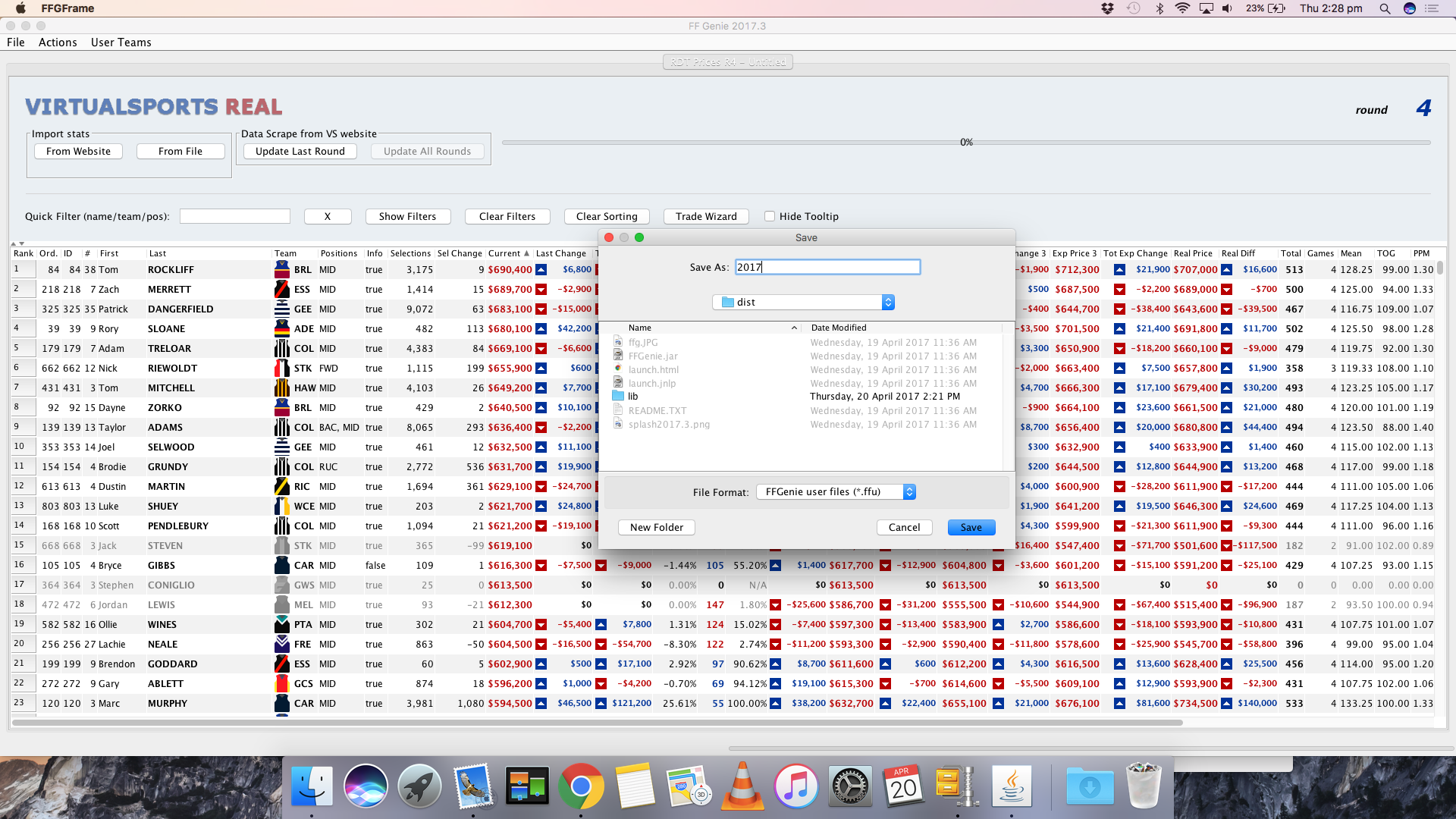This screenshot has width=1456, height=819.
Task: Open Notification Center icon in menu bar
Action: [1432, 8]
